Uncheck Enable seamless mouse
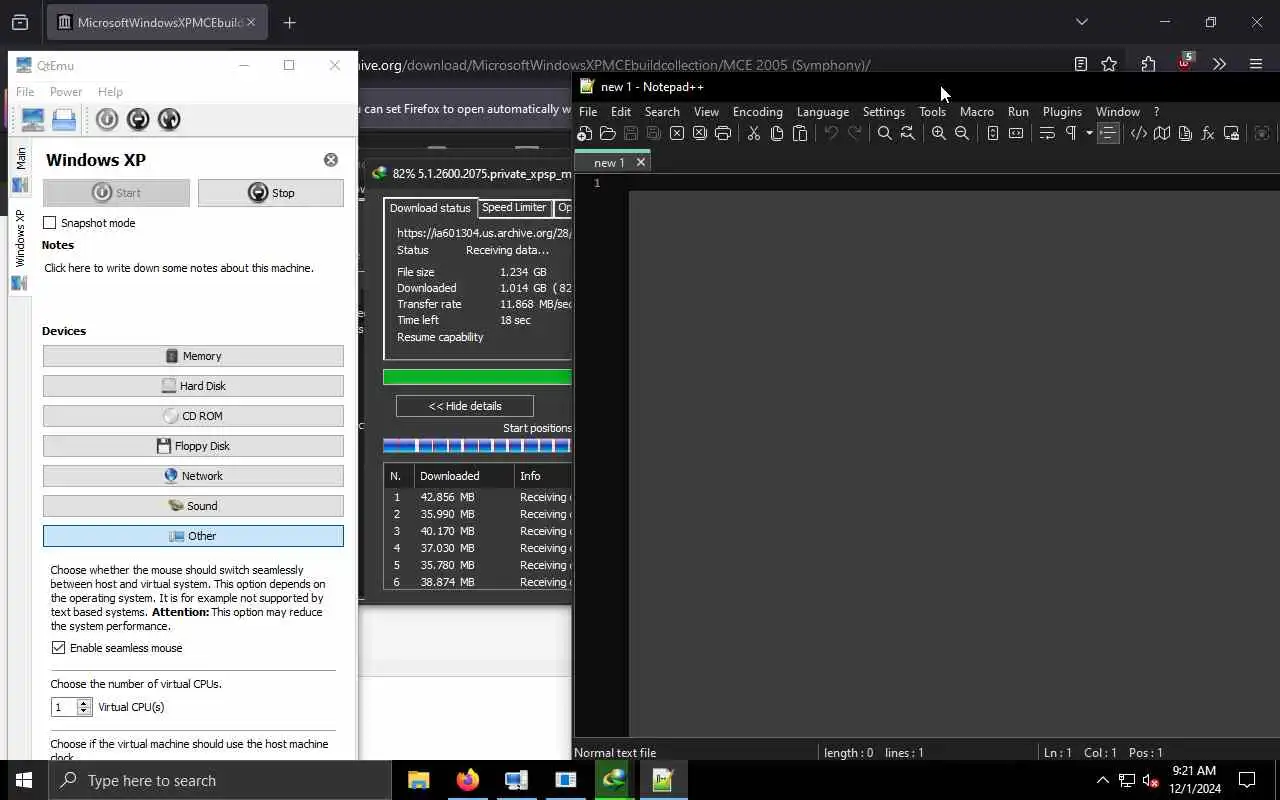 click(59, 648)
